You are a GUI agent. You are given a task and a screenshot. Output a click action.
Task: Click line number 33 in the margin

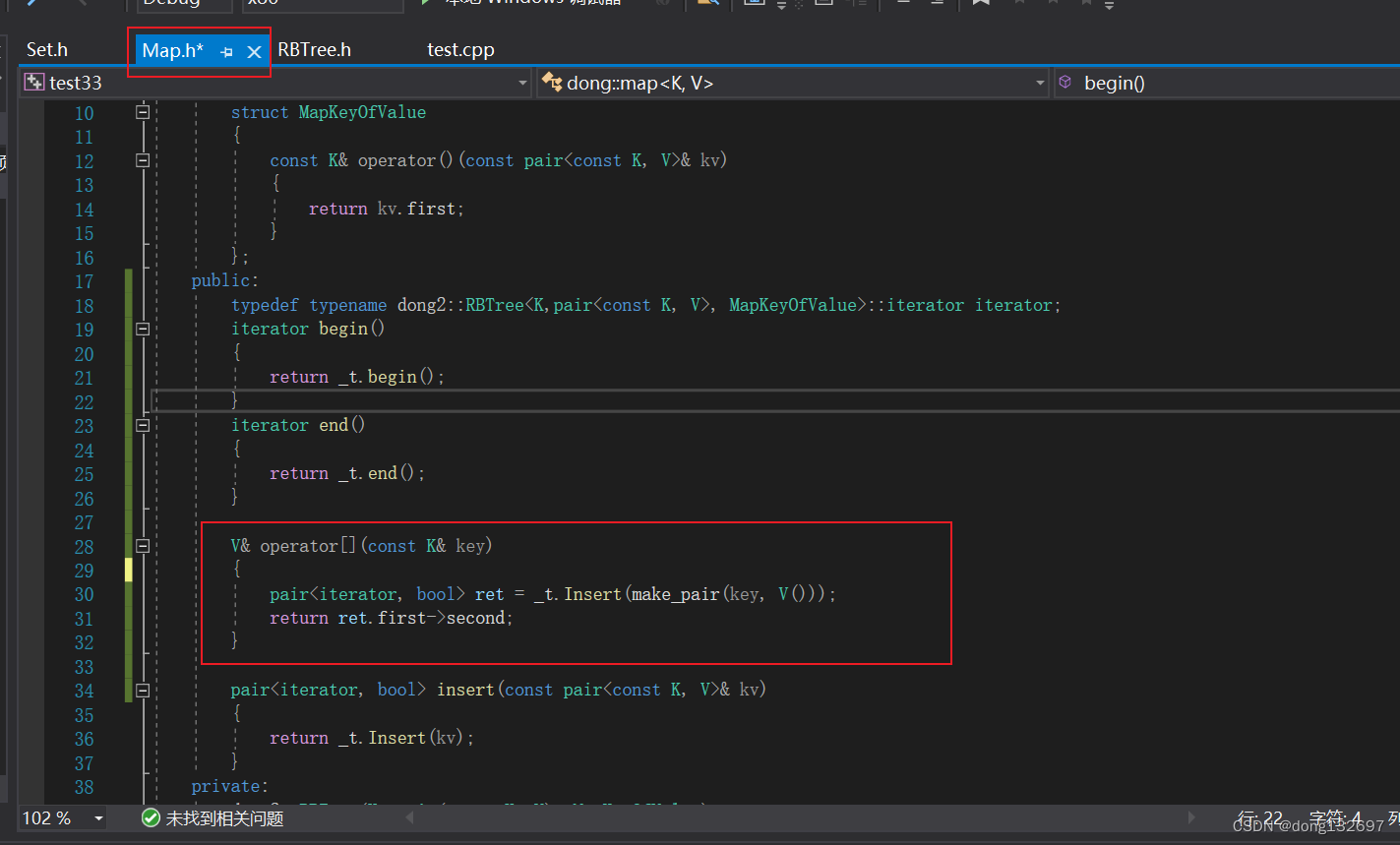[x=84, y=667]
